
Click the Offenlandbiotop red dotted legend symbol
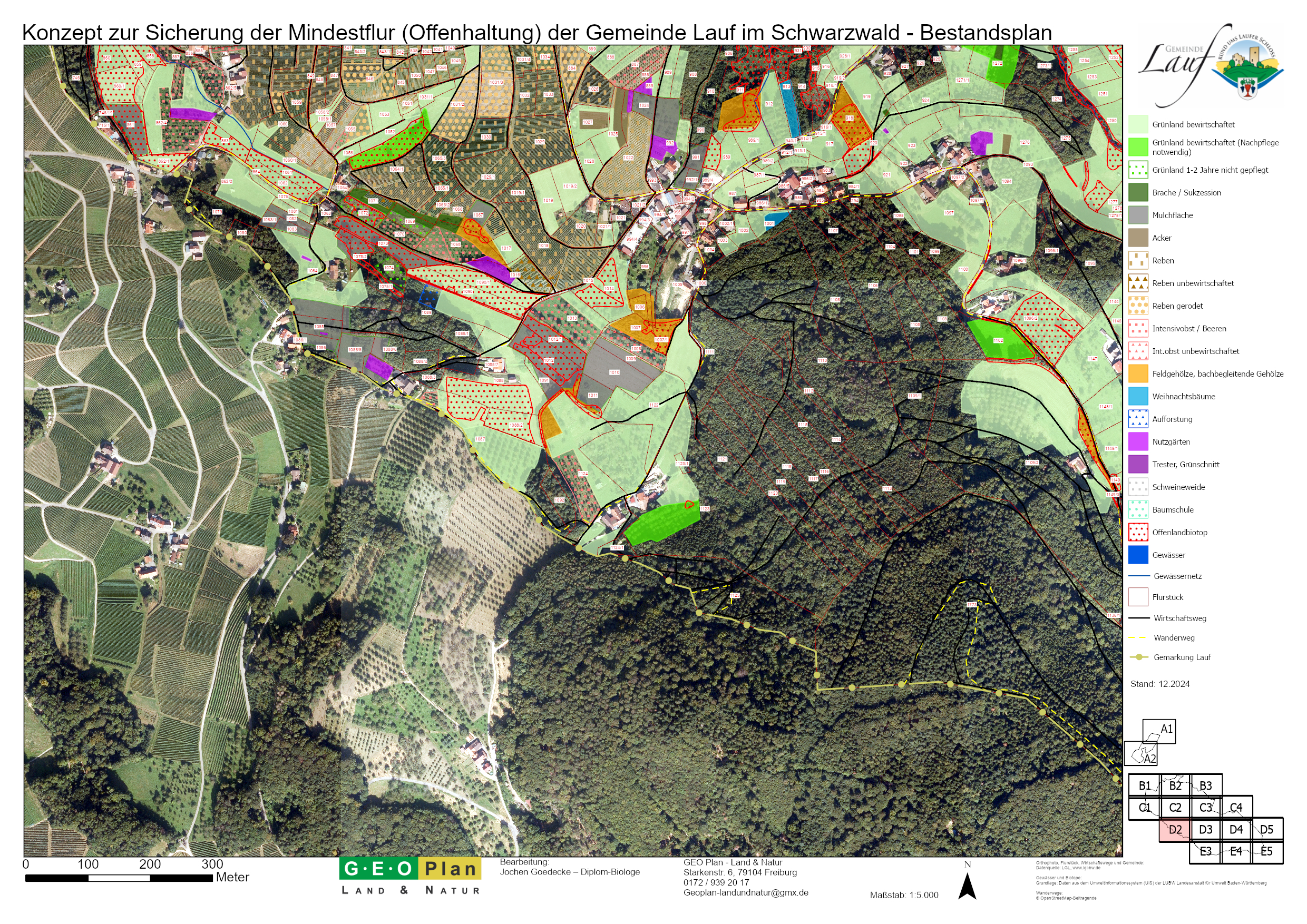[1138, 532]
